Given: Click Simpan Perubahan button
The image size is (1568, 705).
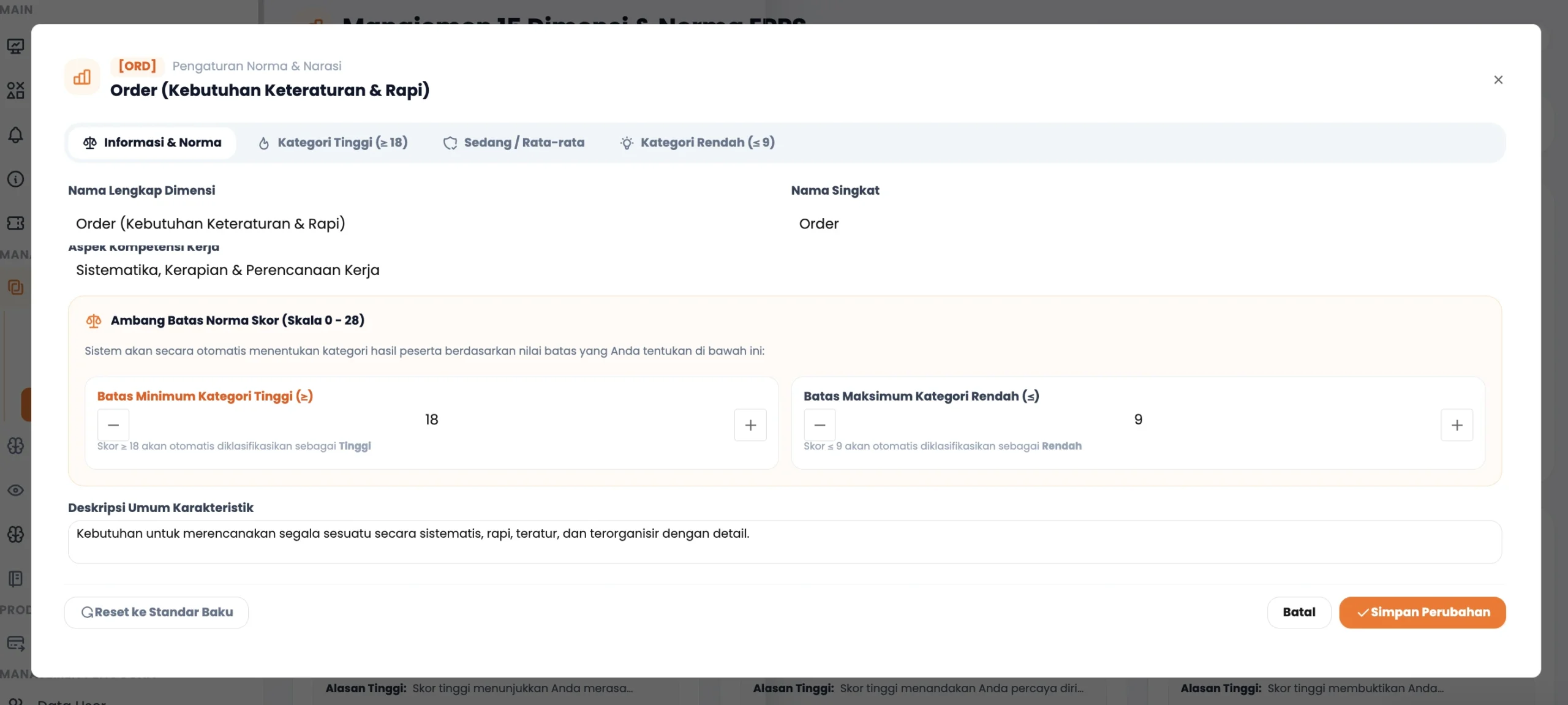Looking at the screenshot, I should (1422, 613).
